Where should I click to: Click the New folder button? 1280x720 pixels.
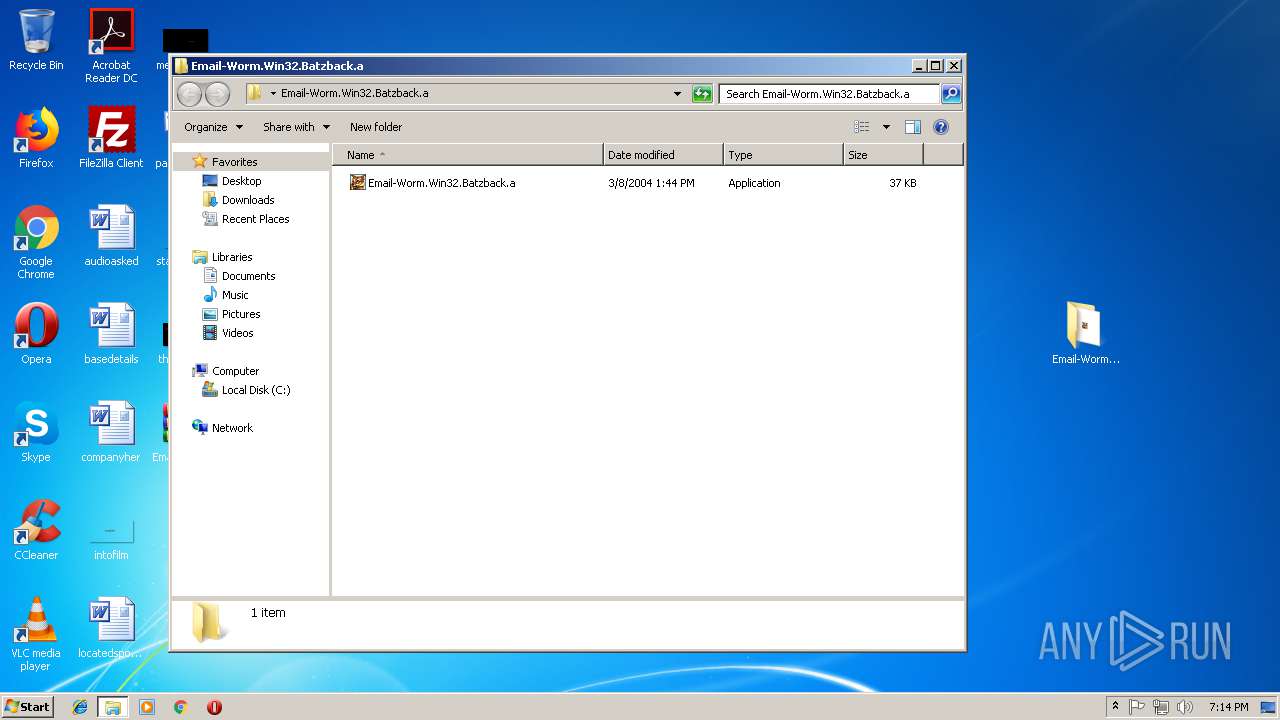coord(376,127)
